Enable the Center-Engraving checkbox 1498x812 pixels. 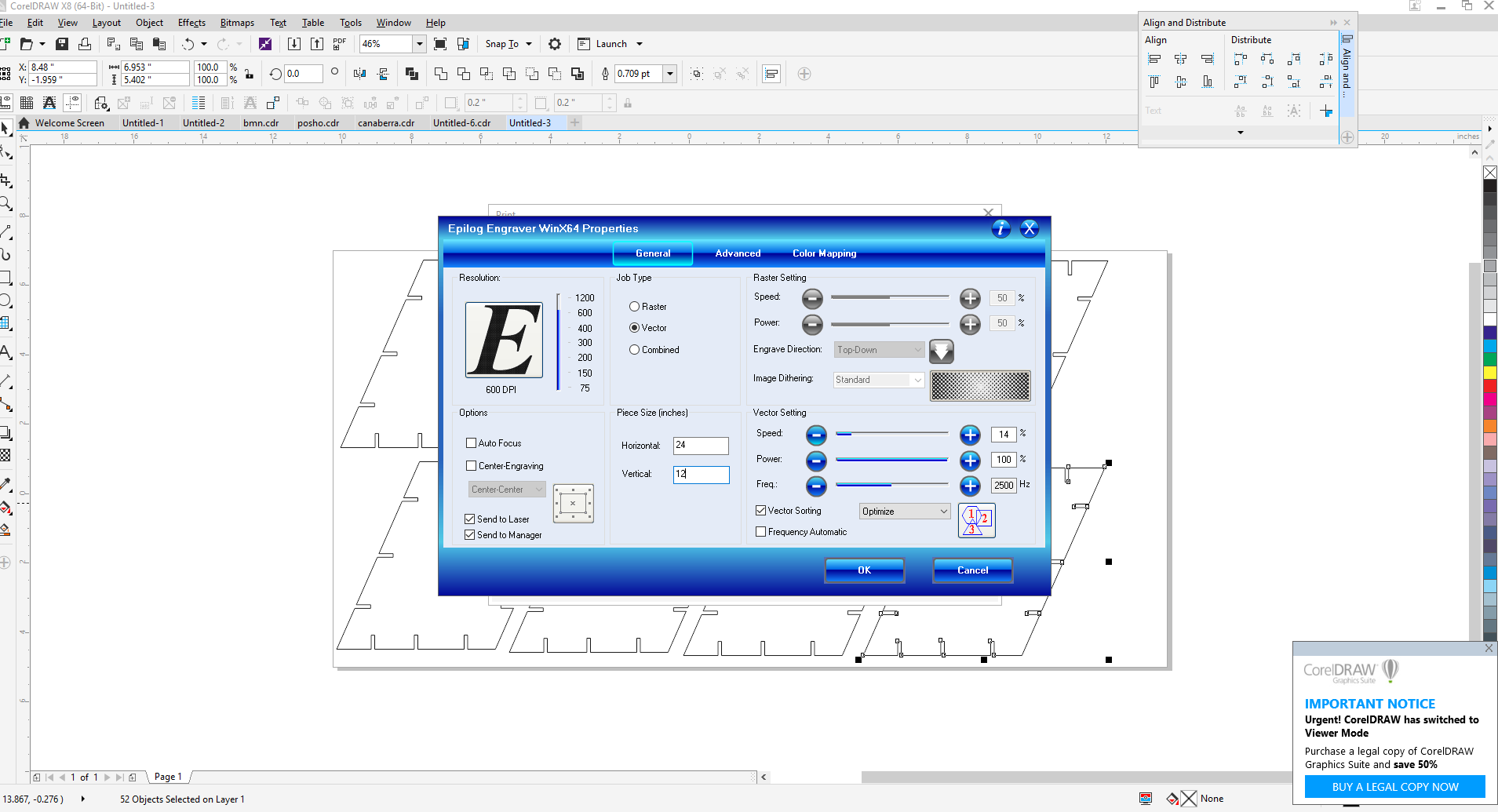pyautogui.click(x=472, y=466)
